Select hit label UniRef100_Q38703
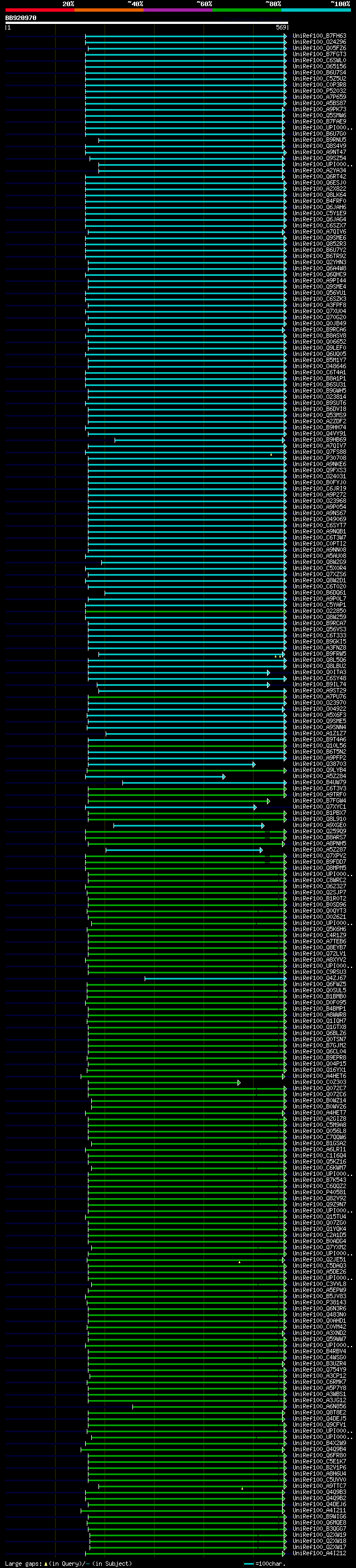This screenshot has height=1568, width=356. (x=319, y=764)
